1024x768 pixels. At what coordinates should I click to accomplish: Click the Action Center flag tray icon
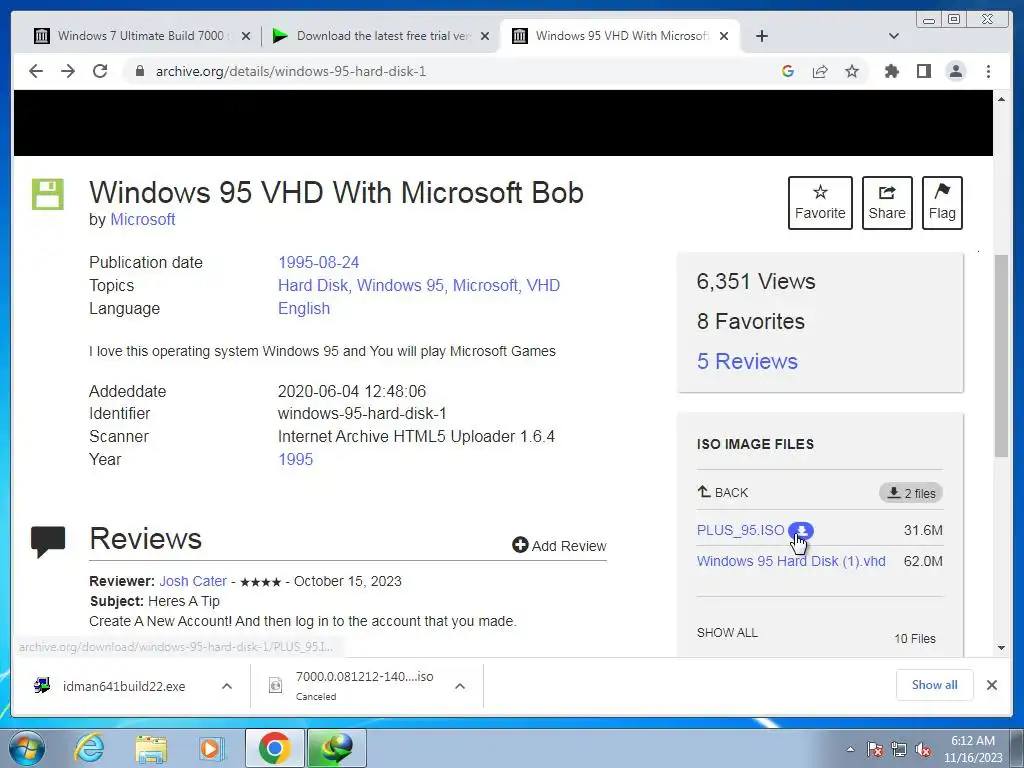(875, 749)
